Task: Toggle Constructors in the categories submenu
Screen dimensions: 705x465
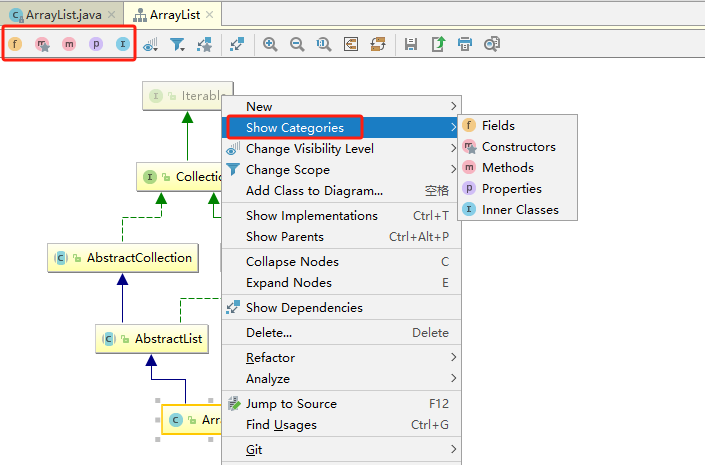Action: tap(518, 147)
